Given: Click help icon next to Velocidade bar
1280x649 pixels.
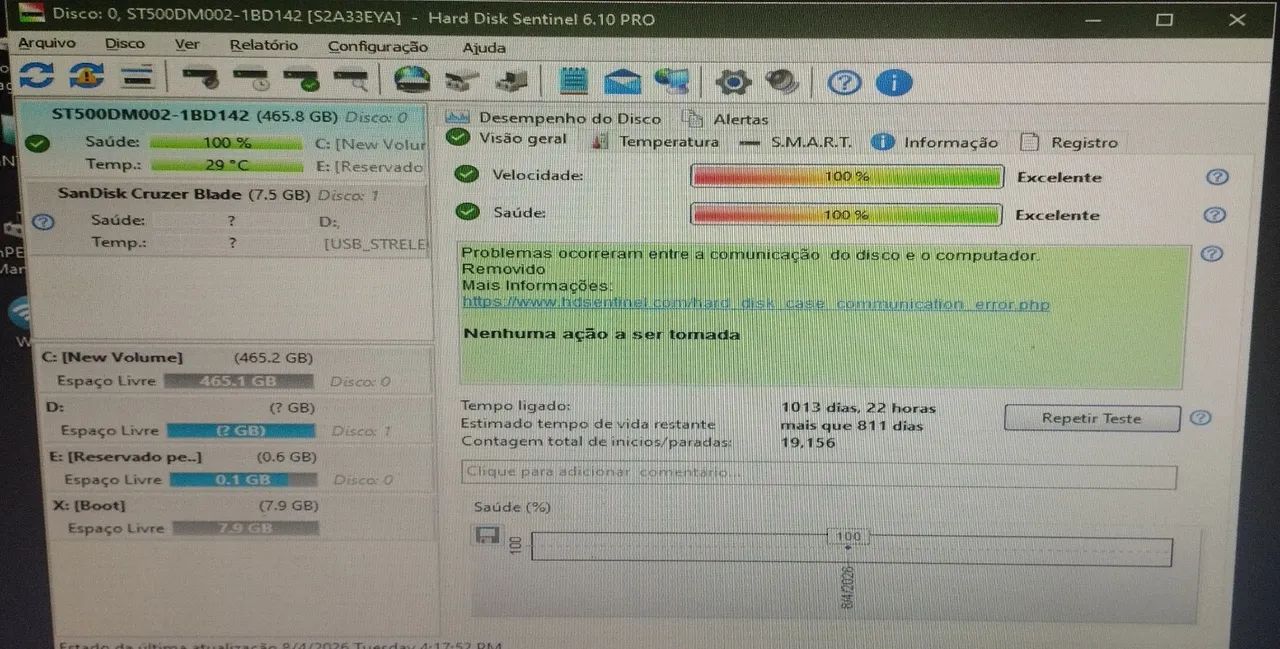Looking at the screenshot, I should (x=1217, y=177).
